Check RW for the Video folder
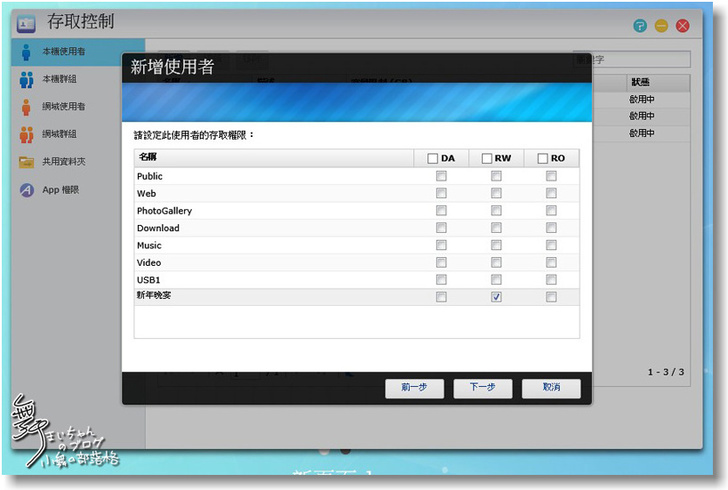Image resolution: width=728 pixels, height=490 pixels. point(496,262)
